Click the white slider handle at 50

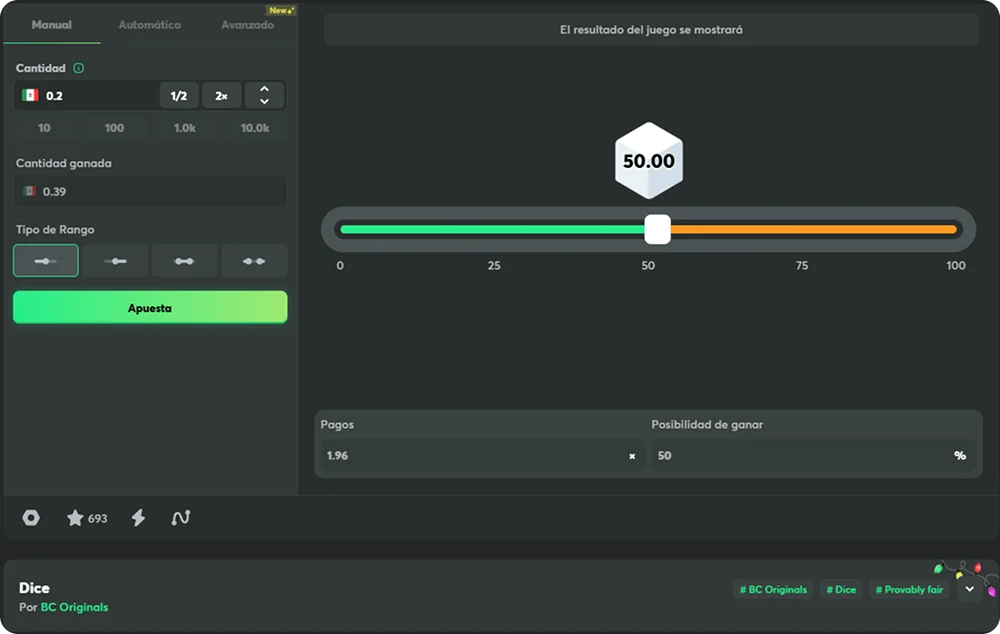click(658, 230)
